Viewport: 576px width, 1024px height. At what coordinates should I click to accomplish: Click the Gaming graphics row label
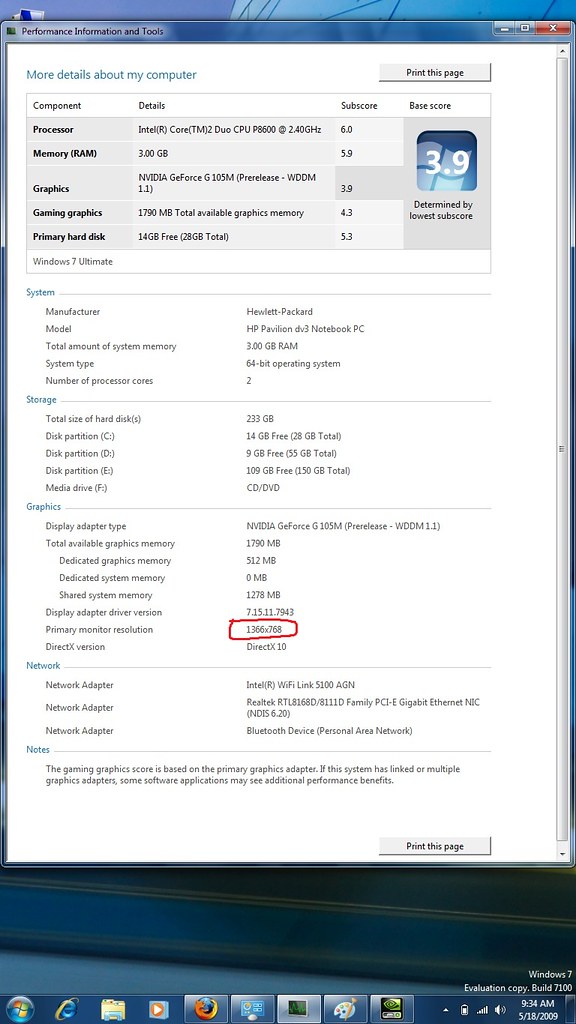click(67, 212)
